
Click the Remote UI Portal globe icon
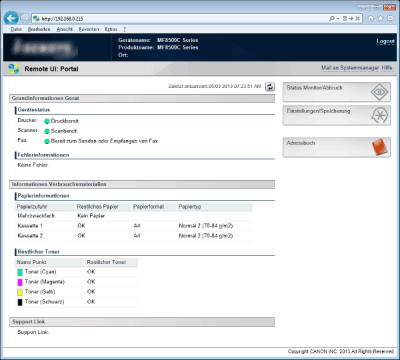pyautogui.click(x=14, y=69)
